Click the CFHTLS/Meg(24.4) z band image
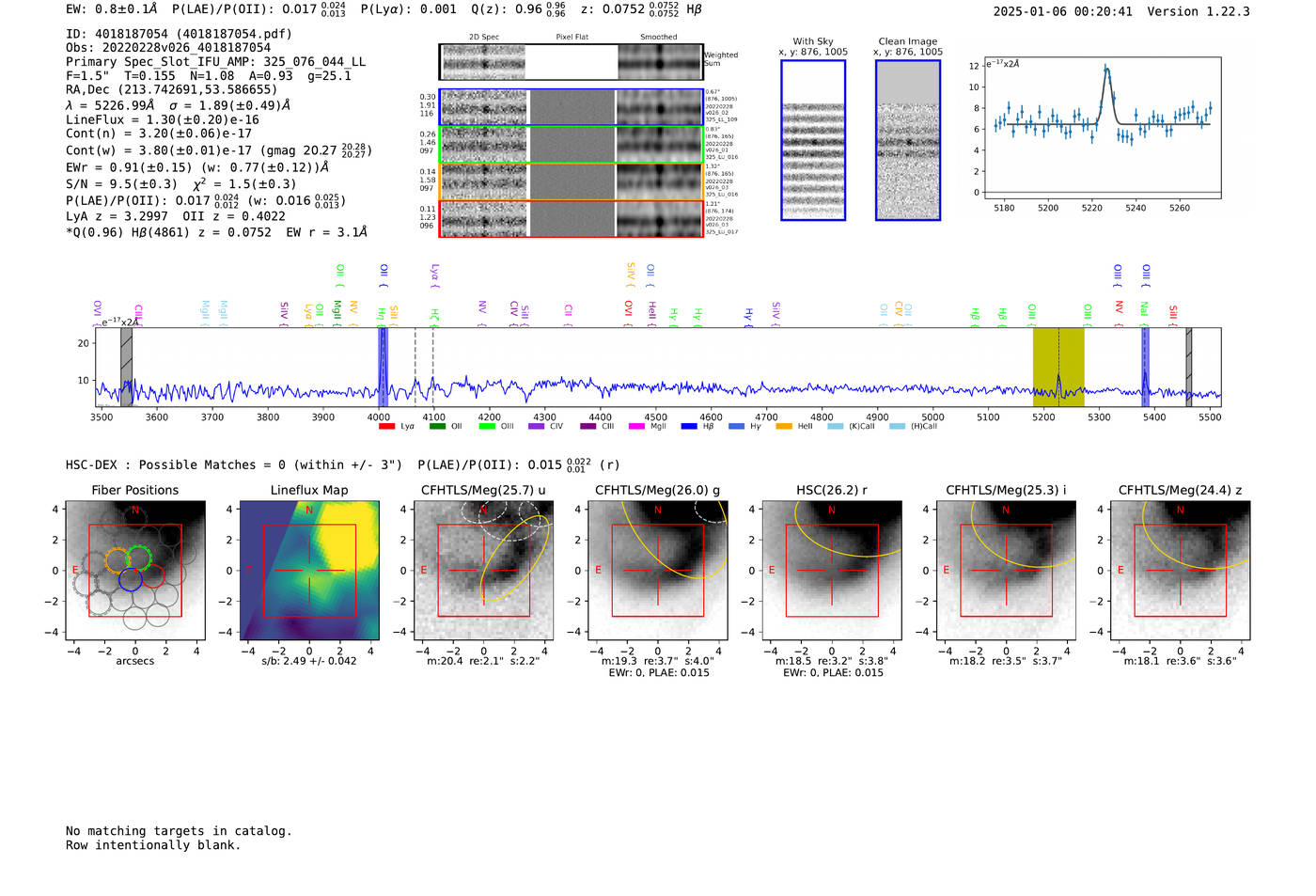1316x896 pixels. pos(1180,571)
